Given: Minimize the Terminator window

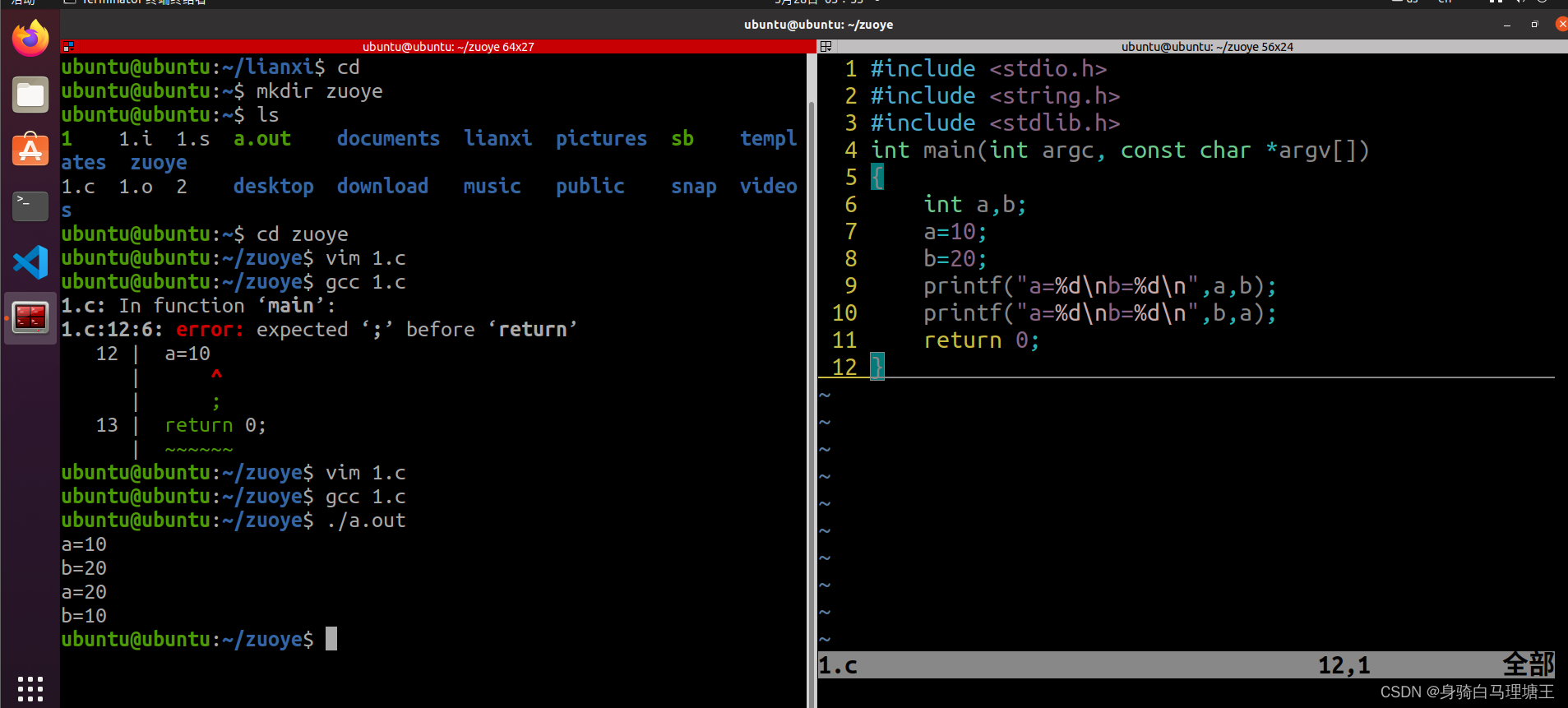Looking at the screenshot, I should [x=1507, y=25].
